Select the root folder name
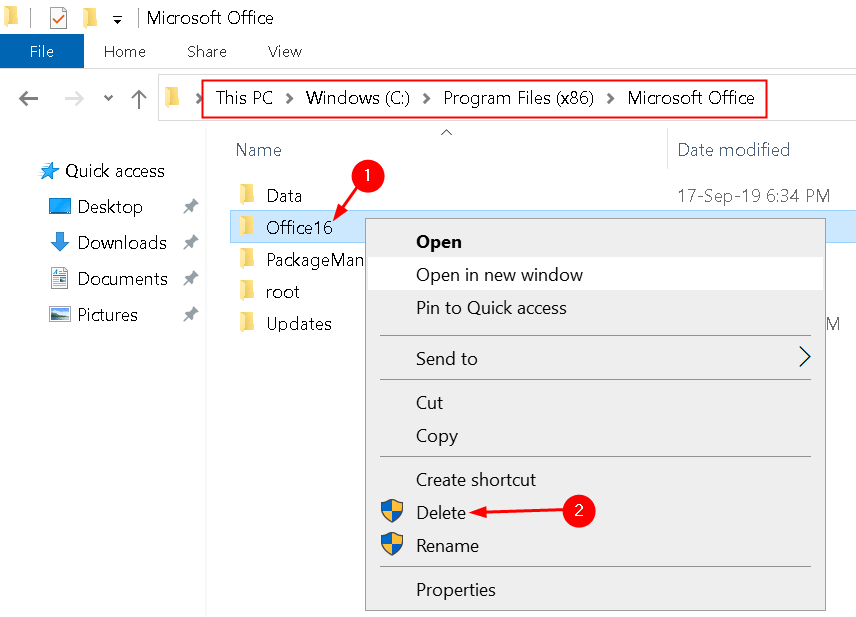The height and width of the screenshot is (617, 856). click(x=282, y=293)
